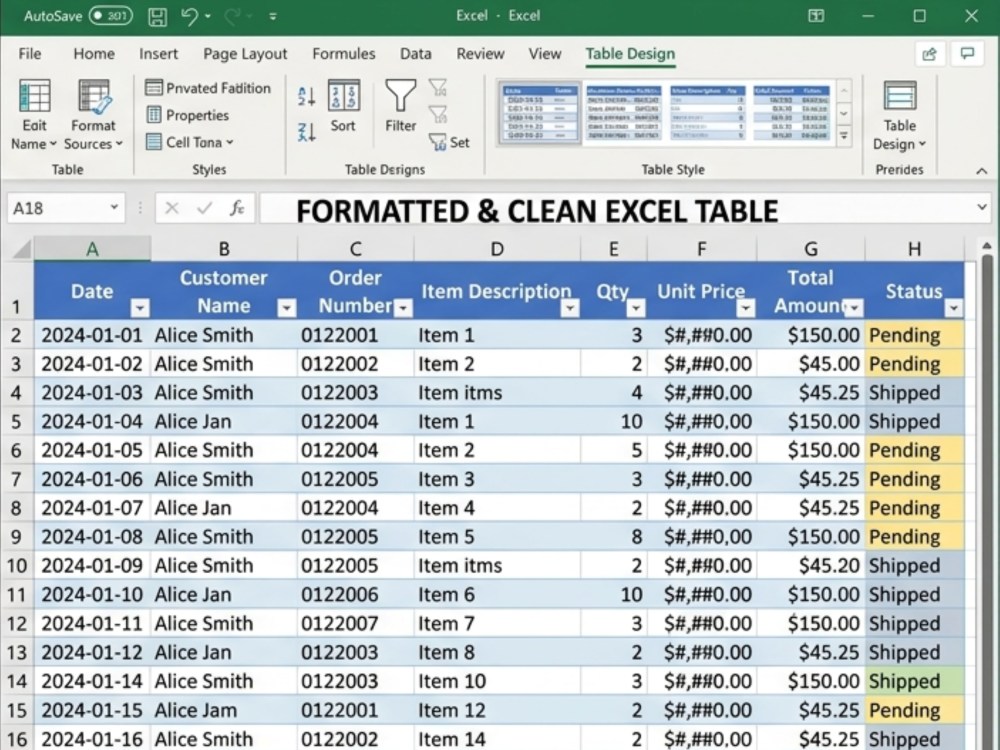This screenshot has height=750, width=1000.
Task: Click the Pnvated Fadition option
Action: [x=208, y=88]
